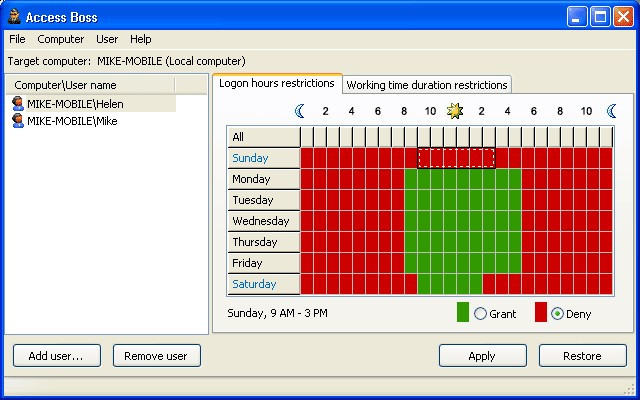Viewport: 640px width, 400px height.
Task: Select the Sunday row header
Action: coord(264,158)
